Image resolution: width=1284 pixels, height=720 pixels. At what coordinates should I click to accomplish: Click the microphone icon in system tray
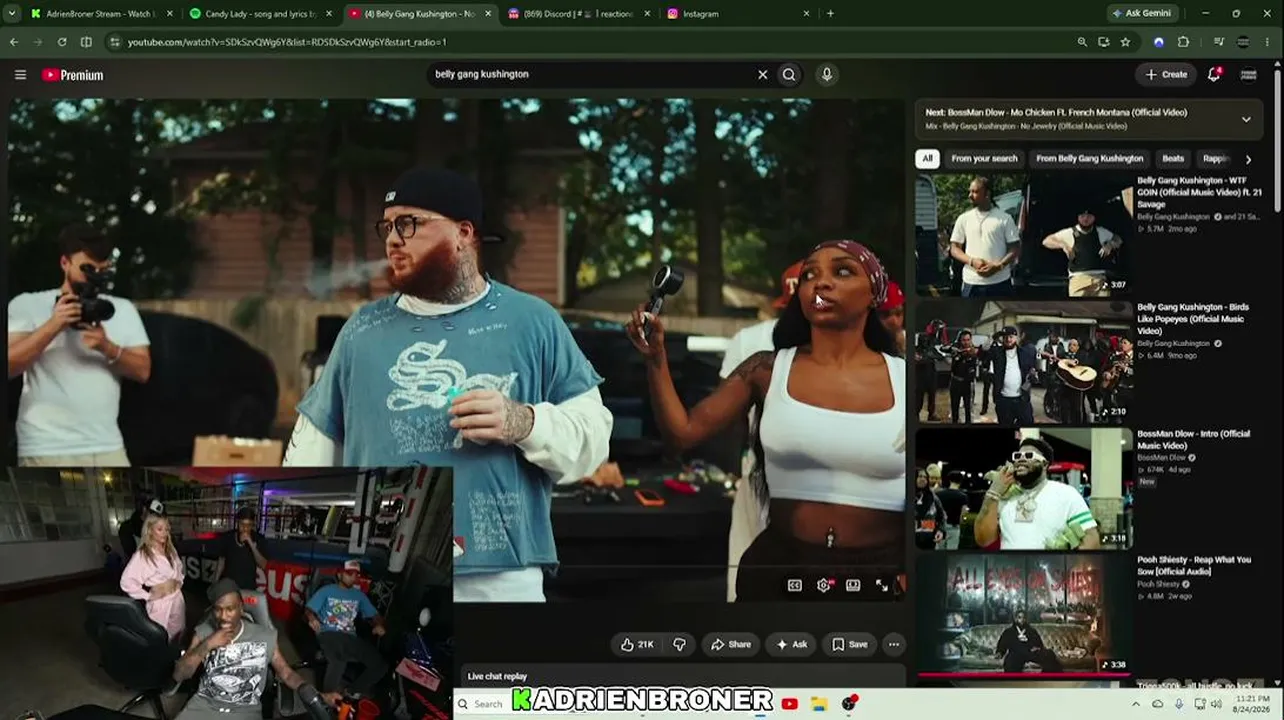click(1179, 704)
